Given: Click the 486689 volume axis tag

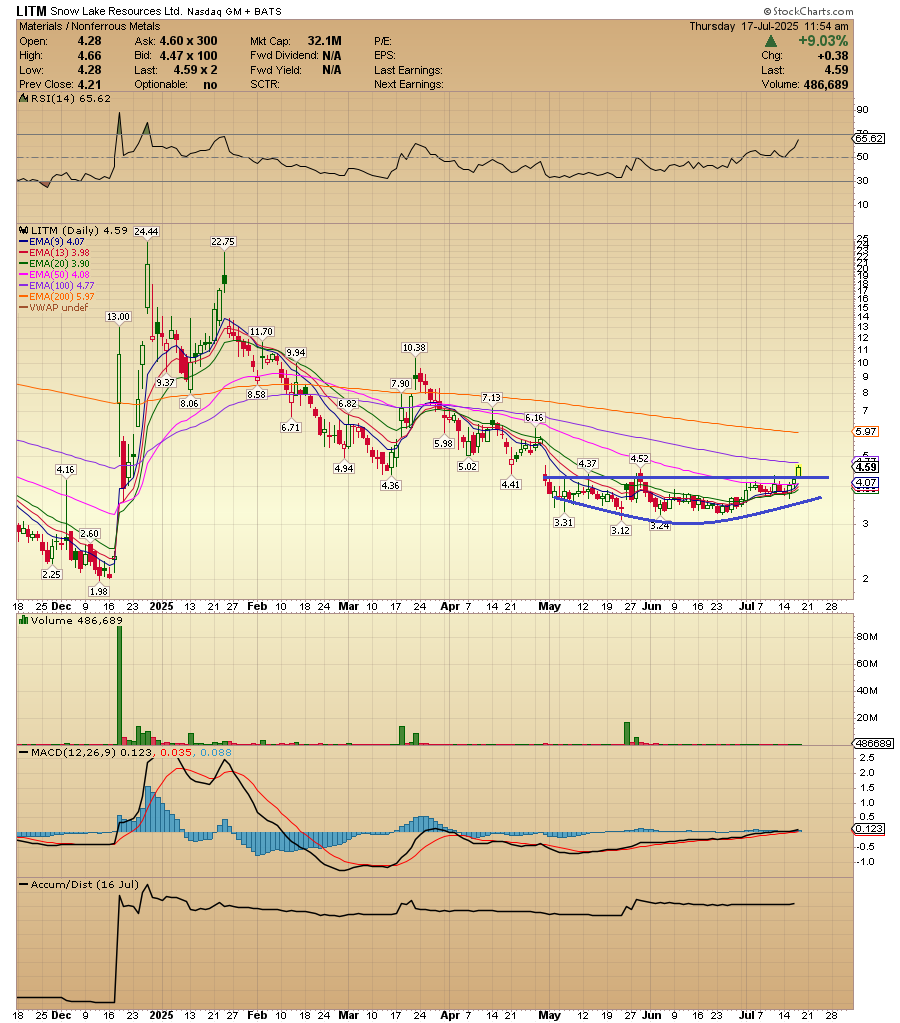Looking at the screenshot, I should coord(873,743).
